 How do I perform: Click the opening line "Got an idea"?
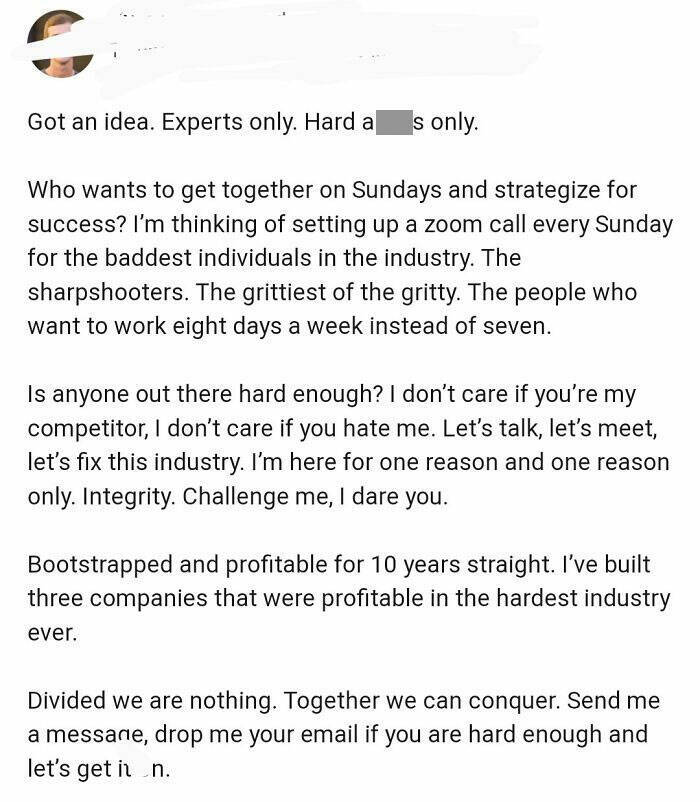pos(89,123)
